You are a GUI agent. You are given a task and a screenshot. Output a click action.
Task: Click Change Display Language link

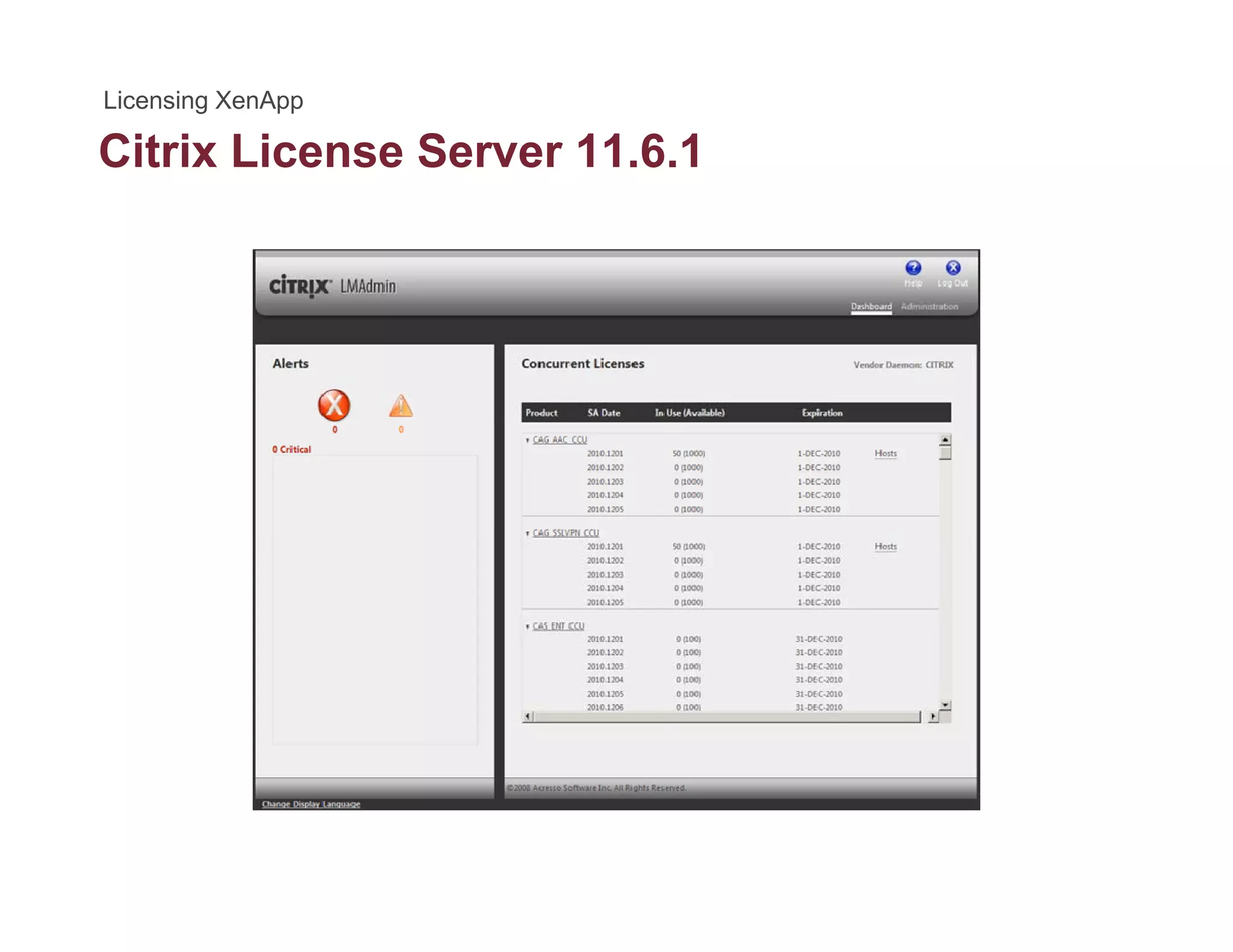coord(311,804)
